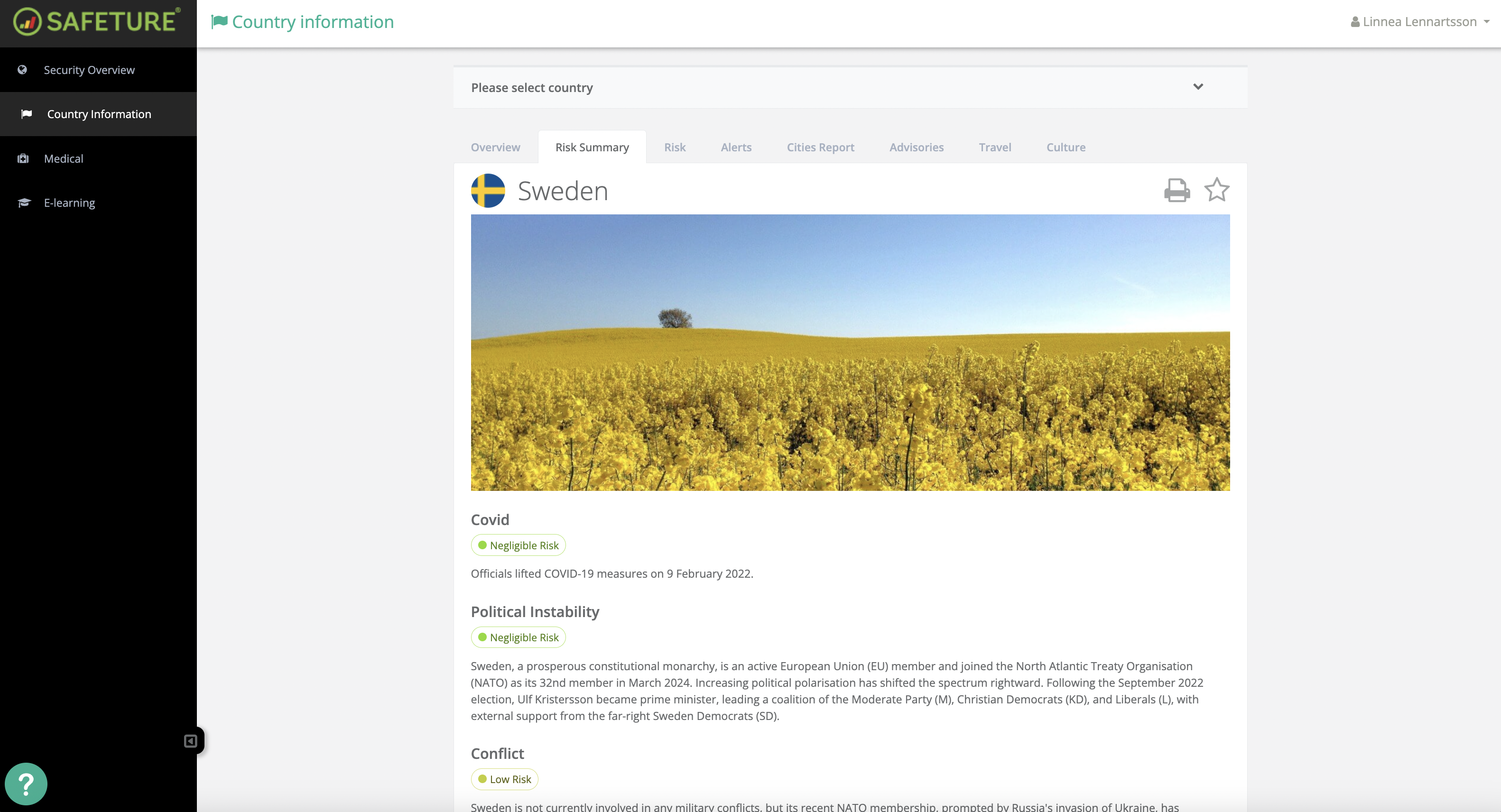Toggle the Covid Negligible Risk badge
1501x812 pixels.
518,544
